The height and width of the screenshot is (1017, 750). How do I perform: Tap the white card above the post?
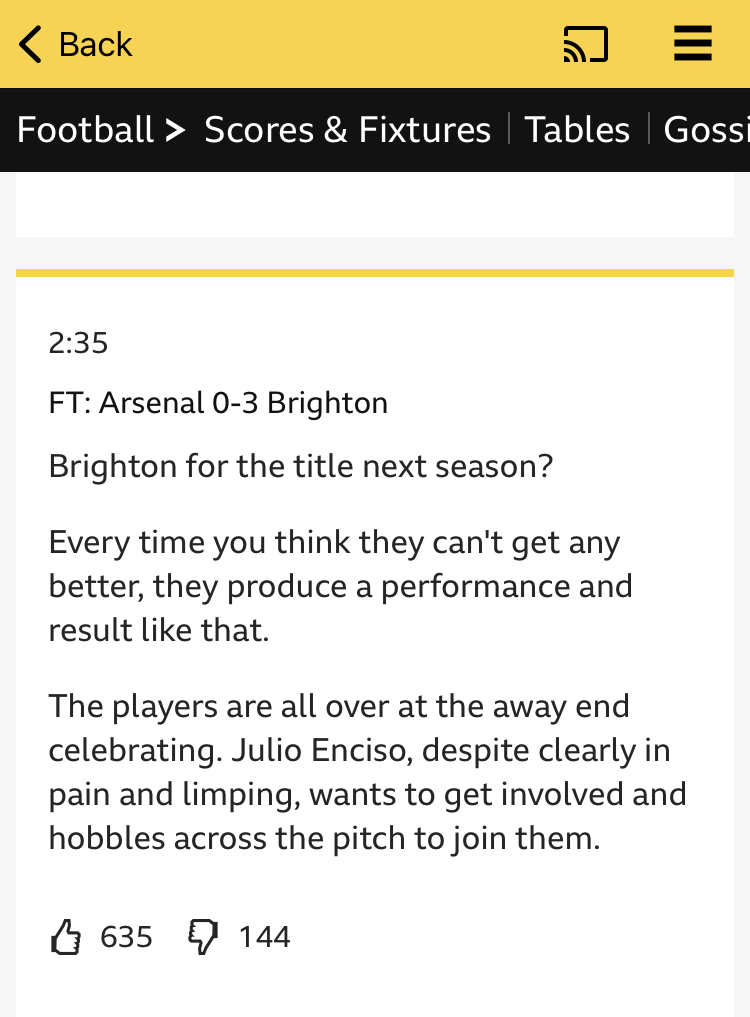pos(375,204)
